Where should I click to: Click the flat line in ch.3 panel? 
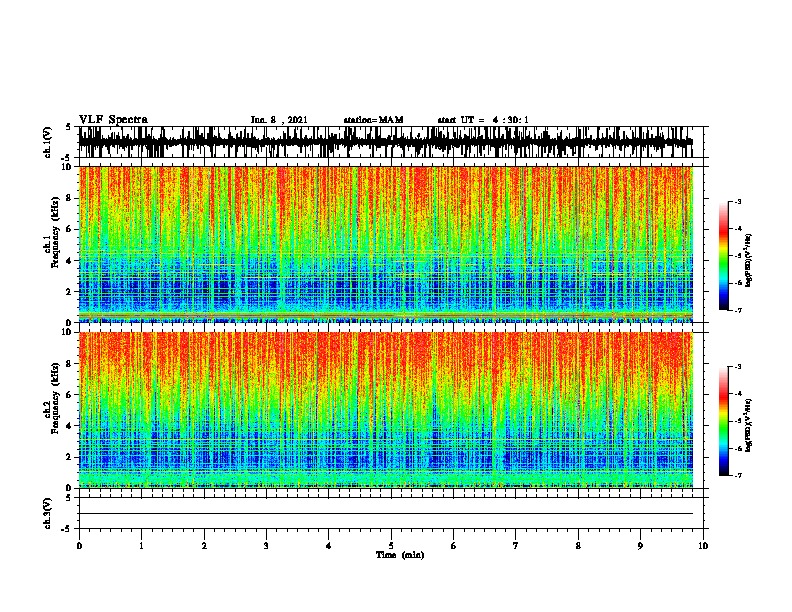point(386,514)
